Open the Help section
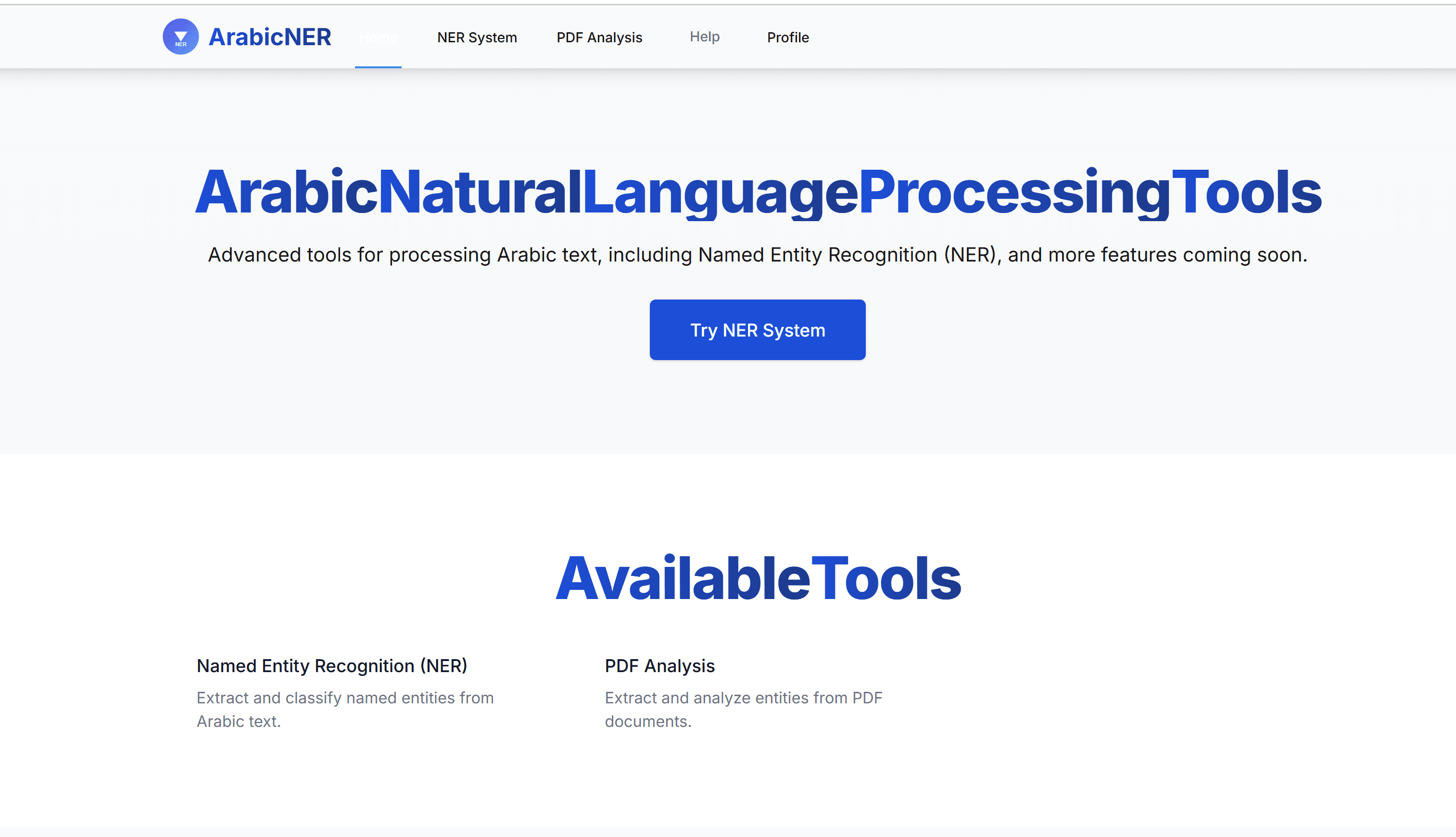The image size is (1456, 837). (x=705, y=36)
